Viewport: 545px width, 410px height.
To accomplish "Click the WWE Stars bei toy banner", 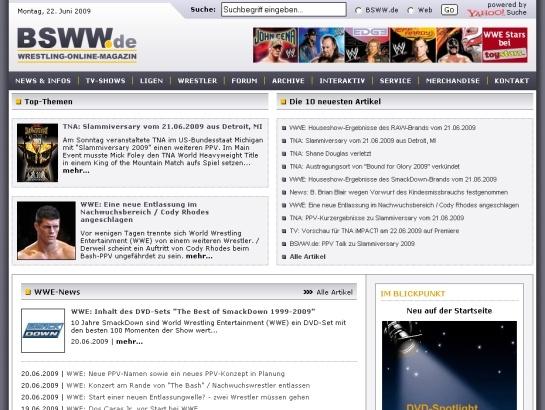I will pyautogui.click(x=505, y=45).
